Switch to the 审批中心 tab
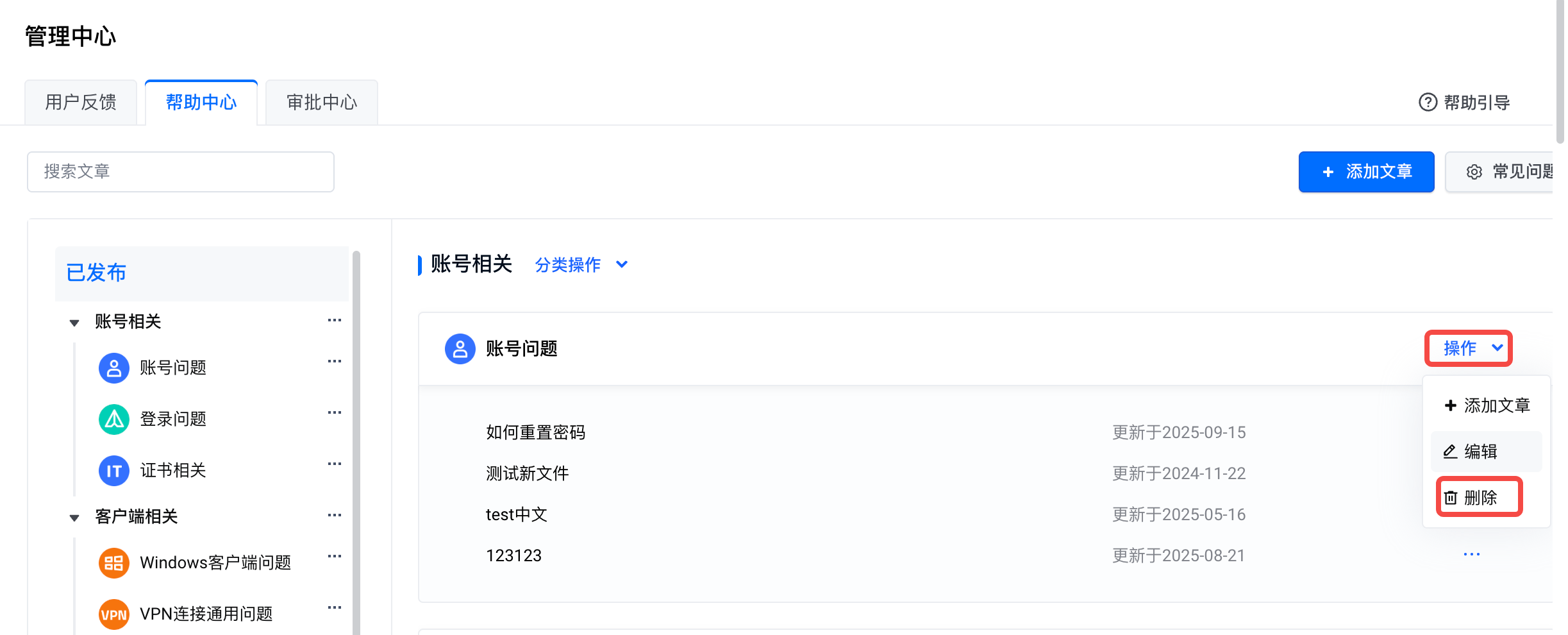Viewport: 1568px width, 635px height. coord(322,102)
